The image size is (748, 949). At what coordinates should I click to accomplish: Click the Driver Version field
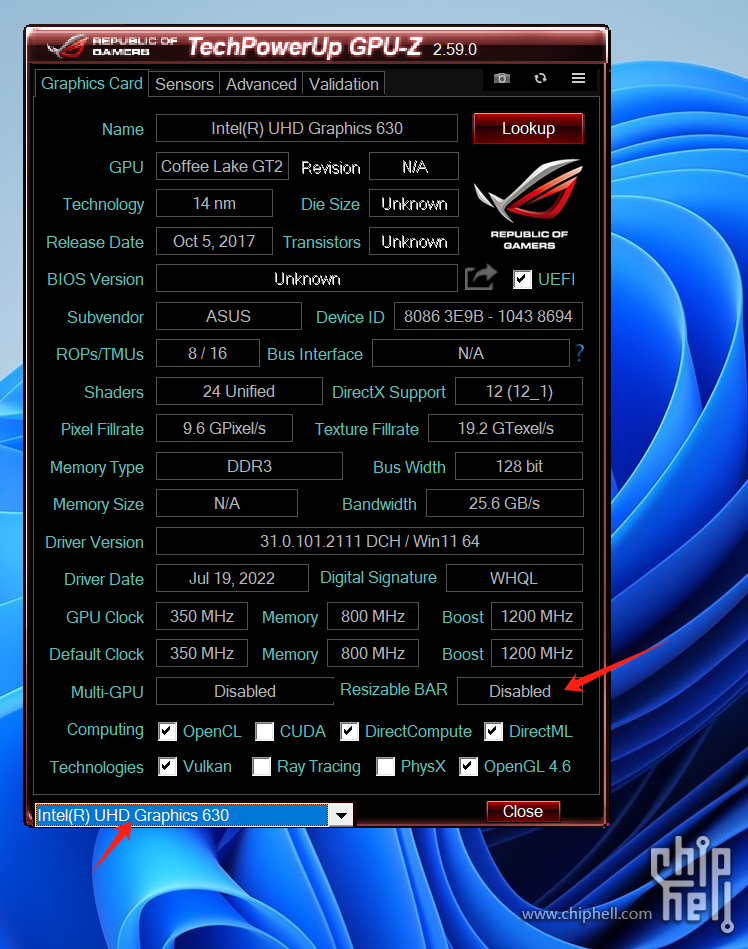pyautogui.click(x=370, y=541)
